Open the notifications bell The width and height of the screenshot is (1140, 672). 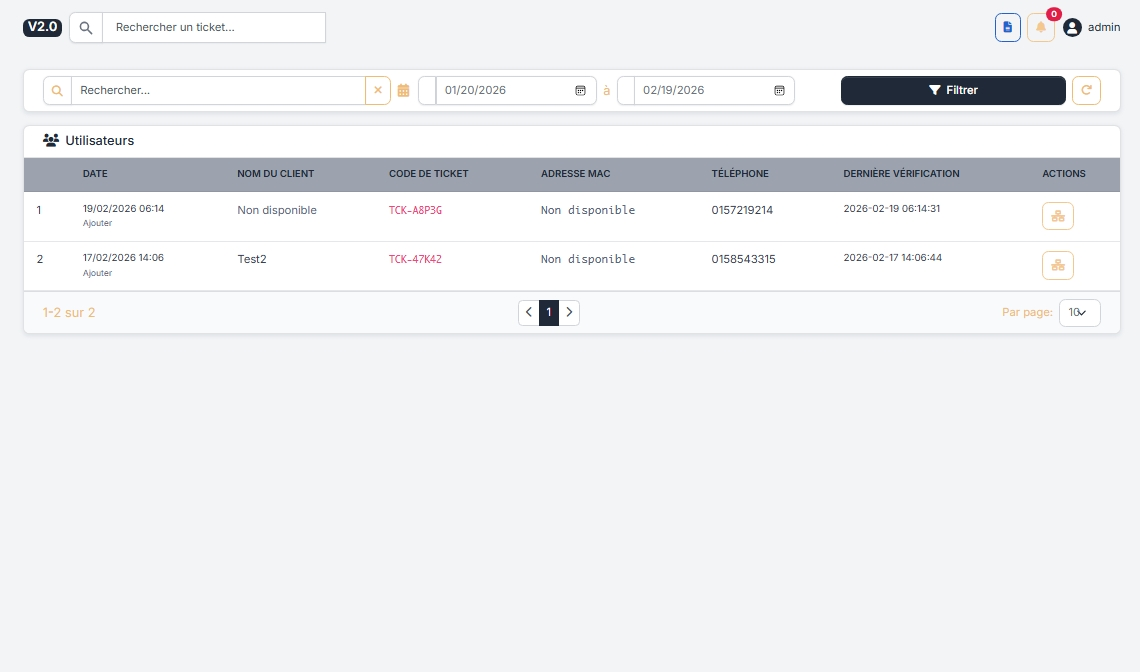(x=1040, y=27)
